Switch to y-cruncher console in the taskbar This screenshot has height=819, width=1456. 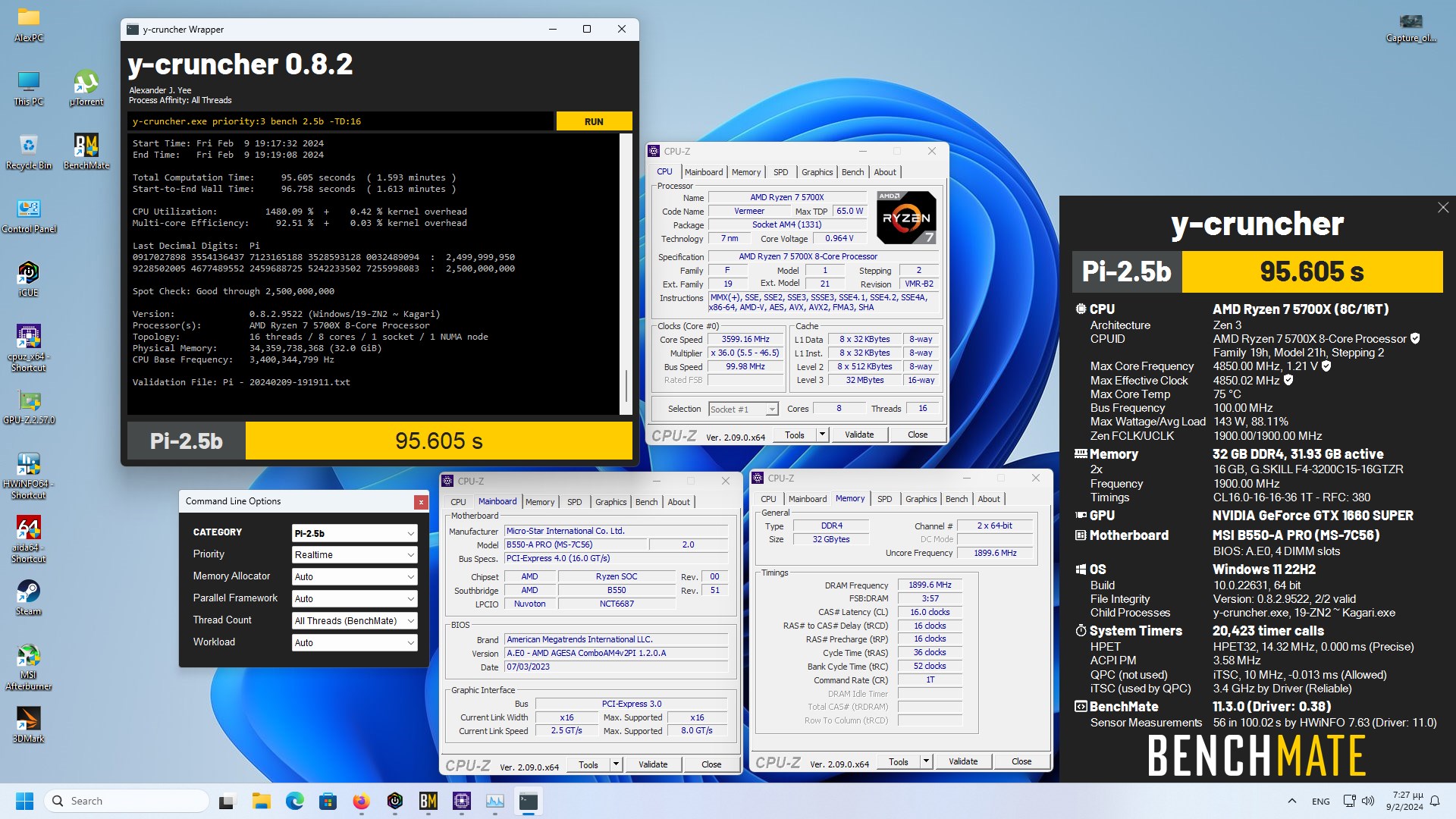coord(529,801)
